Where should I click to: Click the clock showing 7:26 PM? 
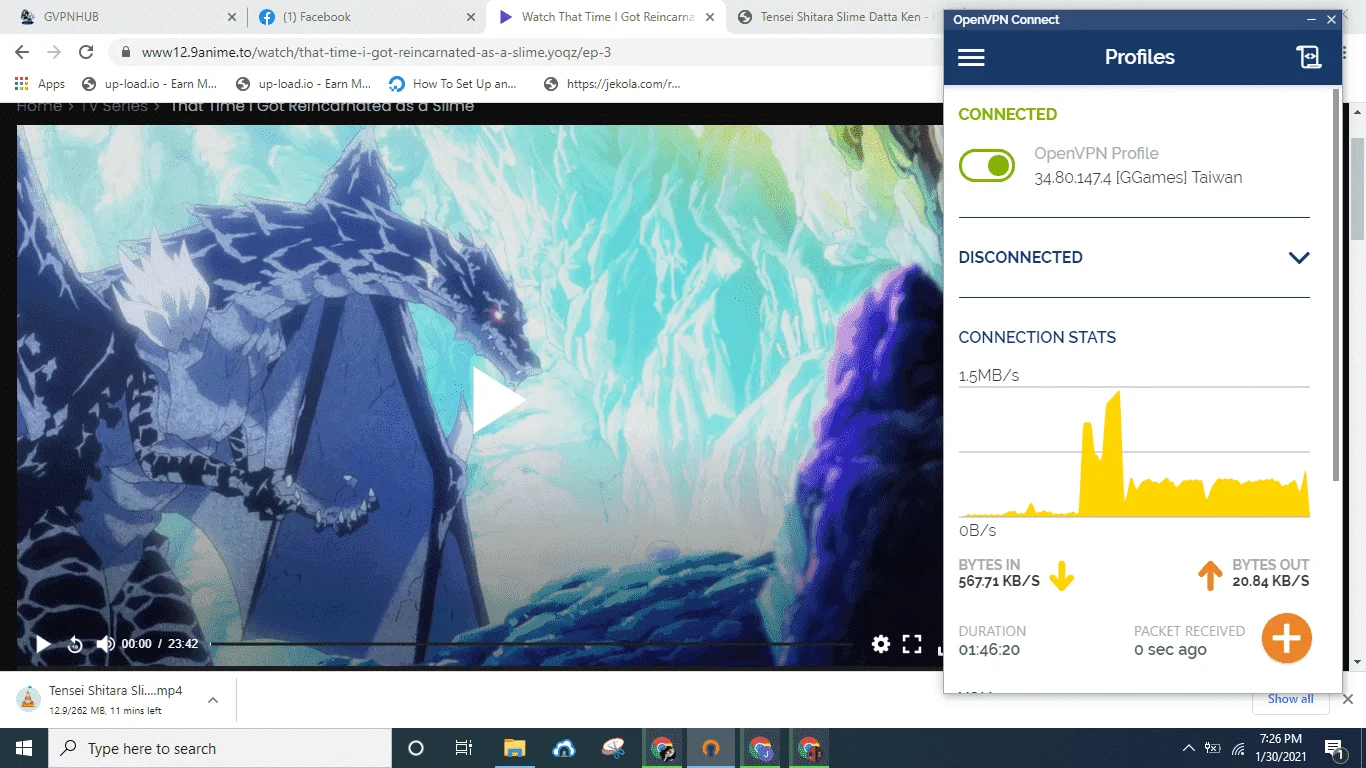click(x=1280, y=739)
